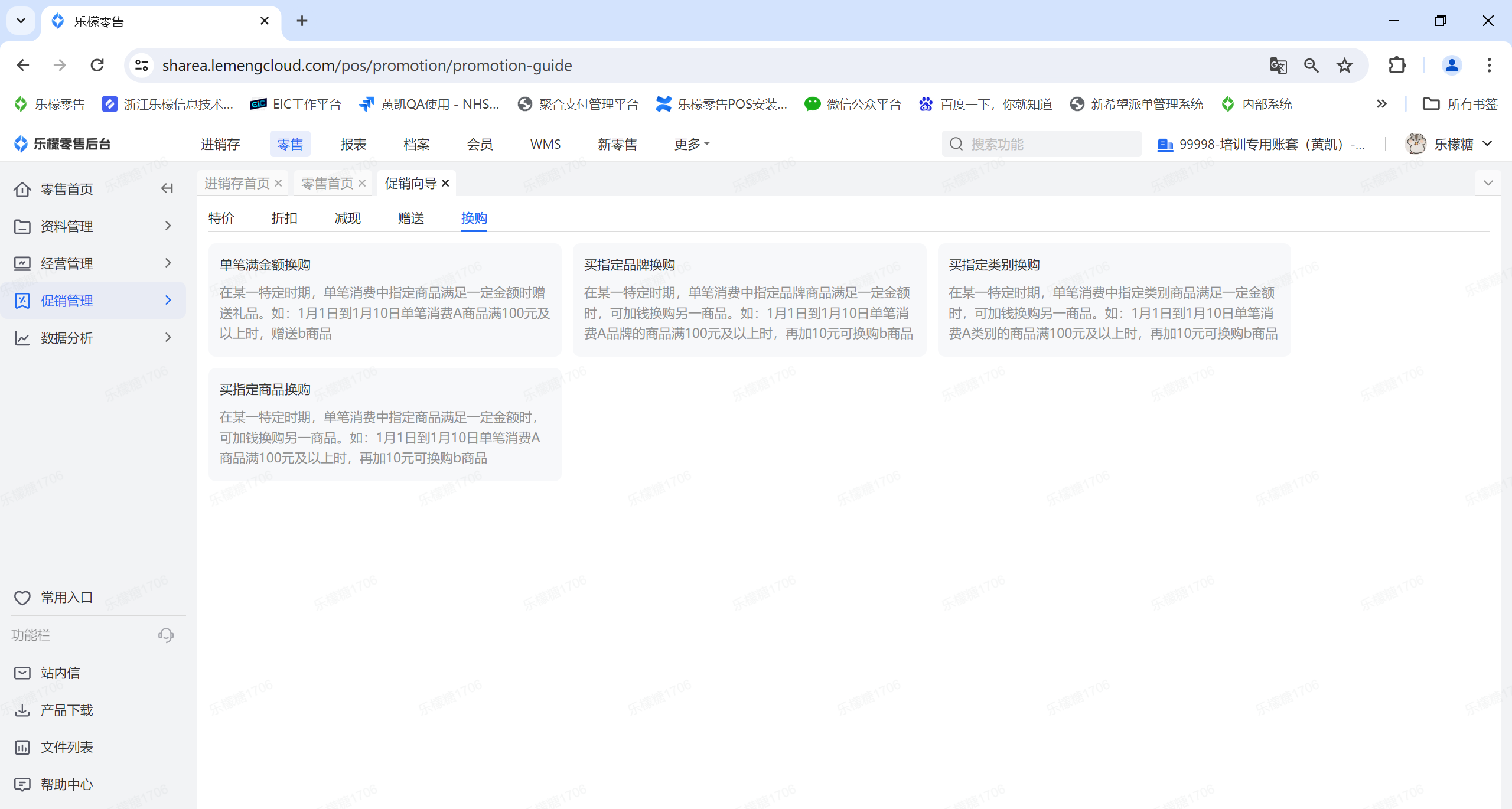Open the 百度一下 bookmark

click(x=986, y=104)
